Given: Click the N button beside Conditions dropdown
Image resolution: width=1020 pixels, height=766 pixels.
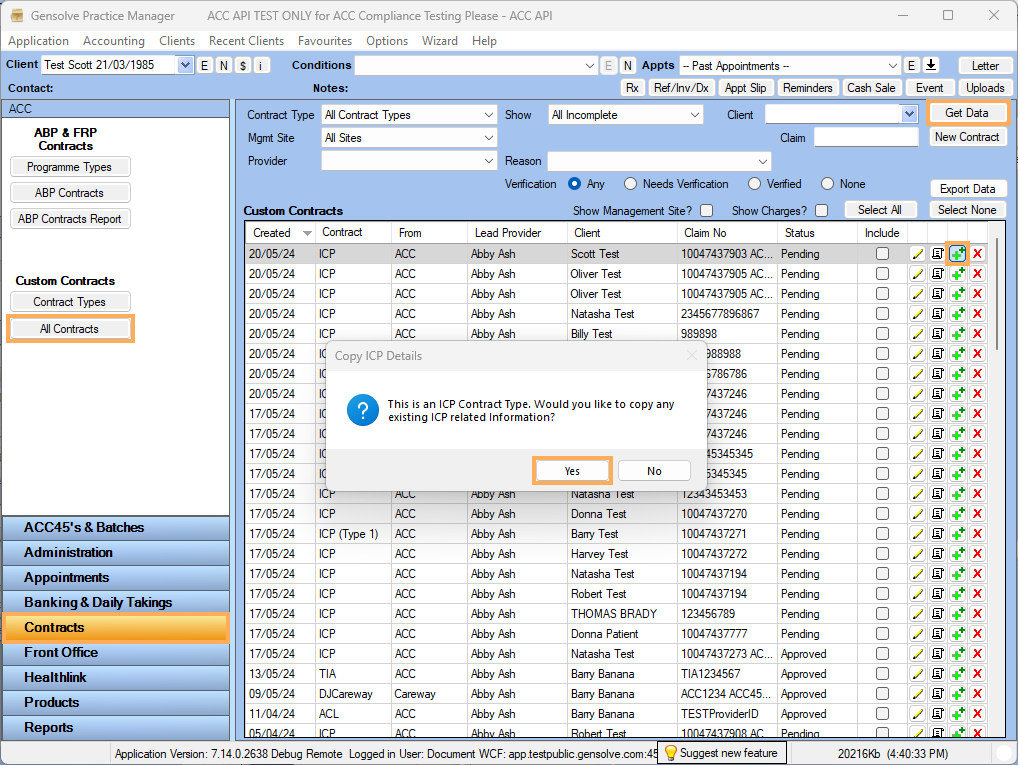Looking at the screenshot, I should tap(628, 65).
